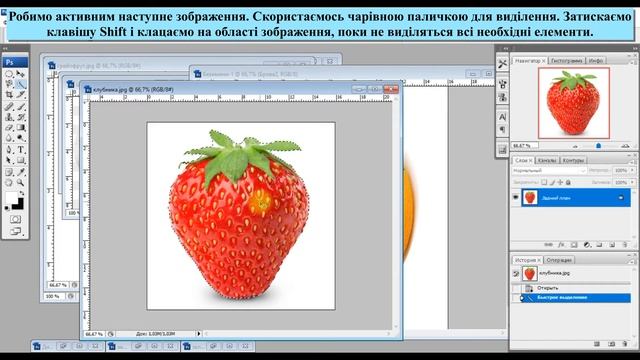Change screen mode from toolbox
Image resolution: width=640 pixels, height=360 pixels.
[15, 231]
